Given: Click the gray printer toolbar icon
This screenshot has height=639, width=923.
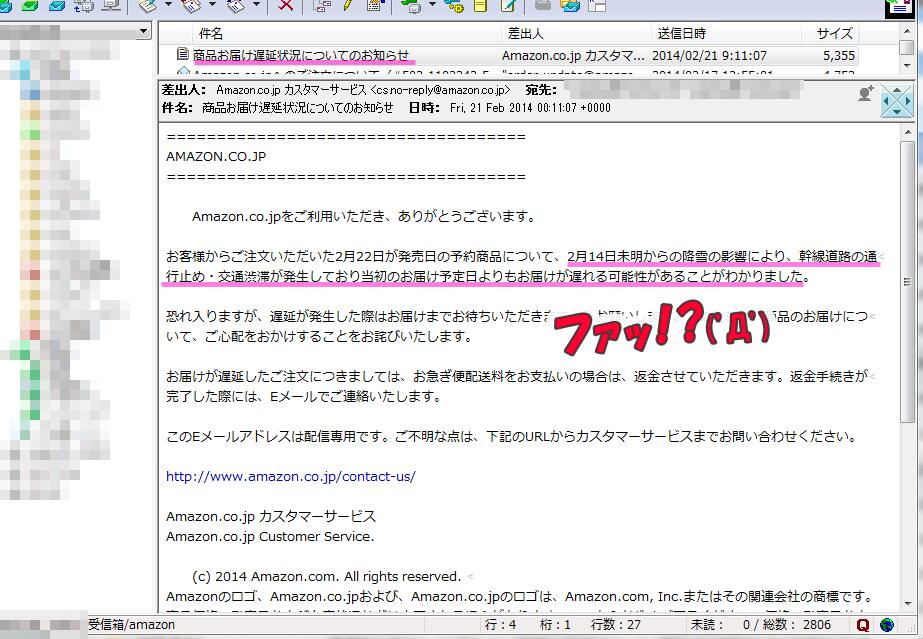Looking at the screenshot, I should 543,5.
